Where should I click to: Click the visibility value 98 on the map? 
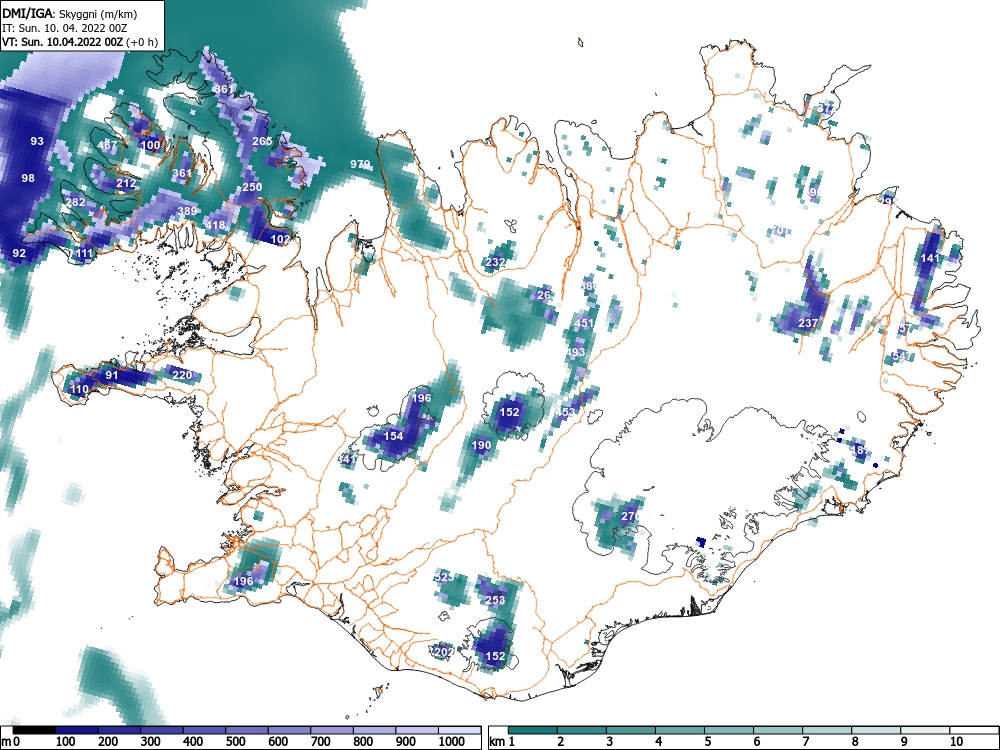coord(27,178)
